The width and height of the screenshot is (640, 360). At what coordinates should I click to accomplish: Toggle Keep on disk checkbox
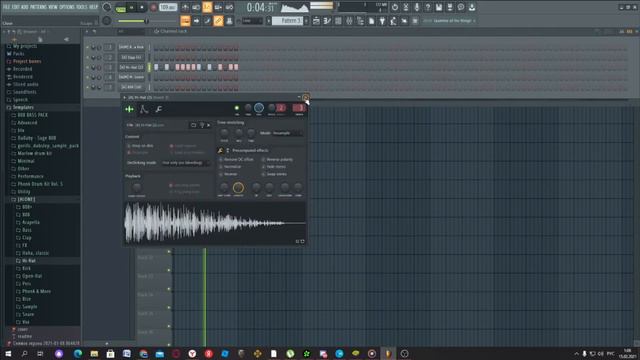[x=129, y=146]
